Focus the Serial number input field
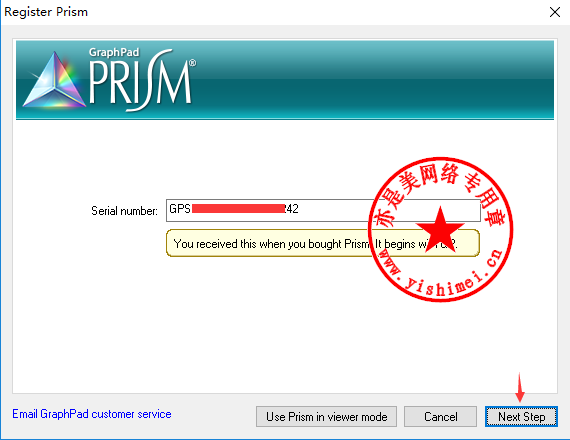Viewport: 570px width, 440px height. pyautogui.click(x=323, y=210)
